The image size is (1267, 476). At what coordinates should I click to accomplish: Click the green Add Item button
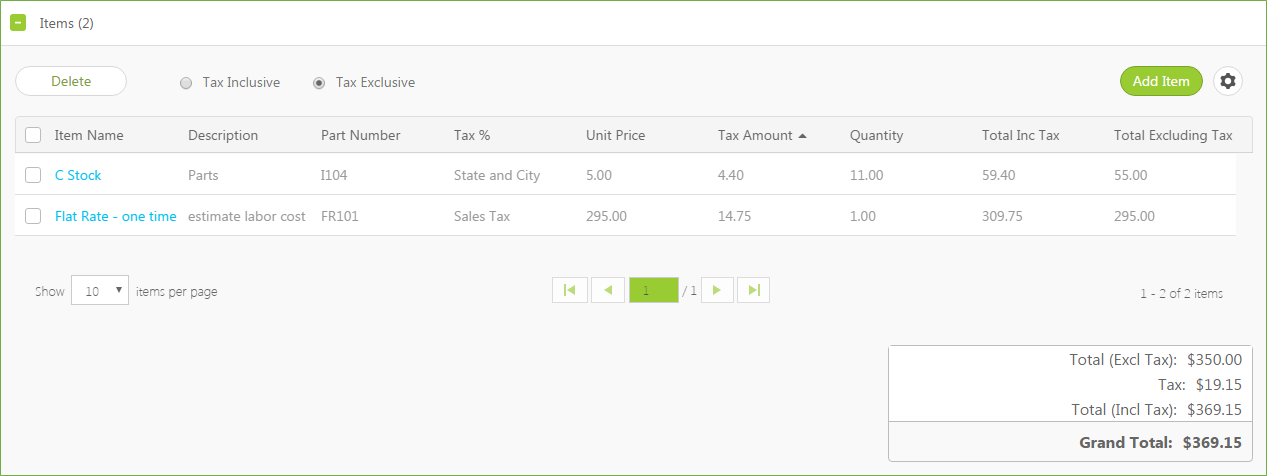(1161, 81)
